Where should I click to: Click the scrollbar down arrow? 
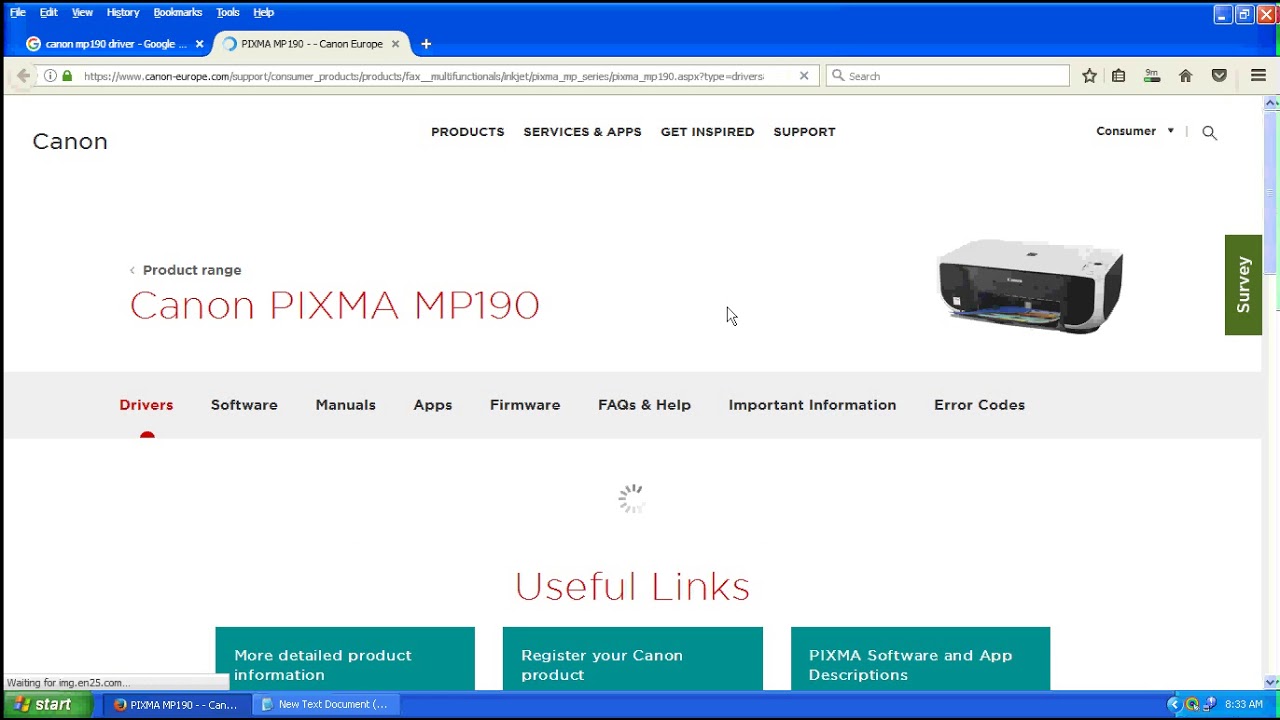(1272, 682)
